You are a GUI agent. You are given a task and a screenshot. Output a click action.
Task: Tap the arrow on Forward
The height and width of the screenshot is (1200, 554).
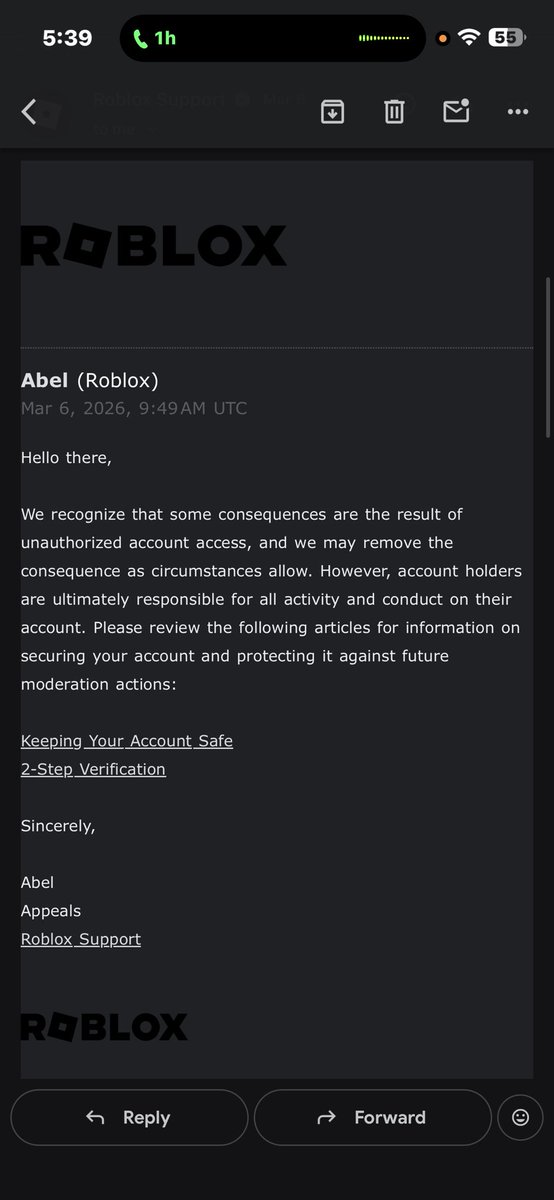(x=326, y=1118)
